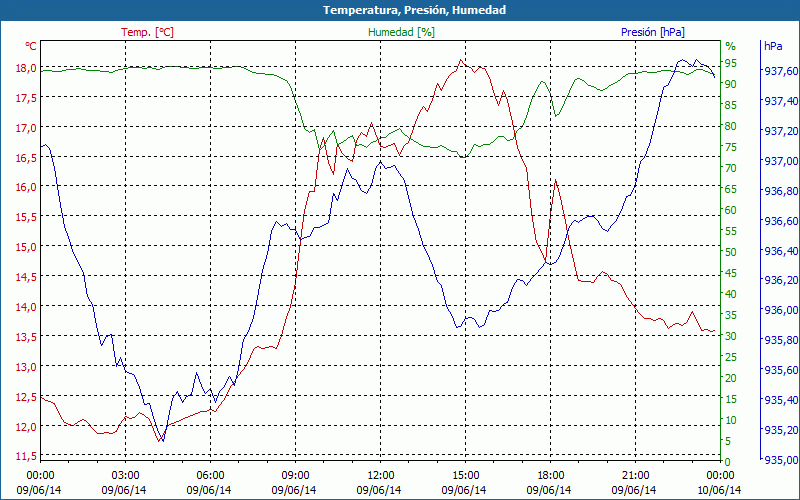Click the '937,60' pressure axis tick
Viewport: 800px width, 500px height.
[781, 71]
